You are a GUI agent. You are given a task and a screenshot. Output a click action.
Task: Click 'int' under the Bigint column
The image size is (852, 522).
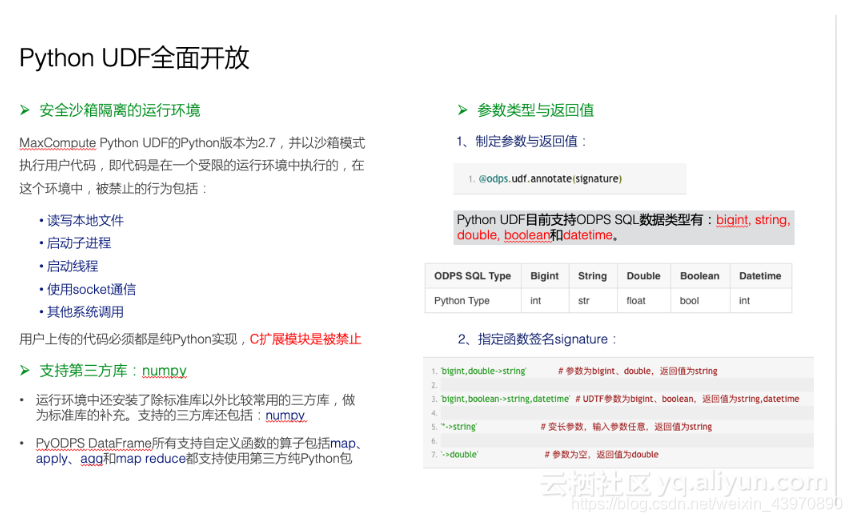pyautogui.click(x=536, y=301)
